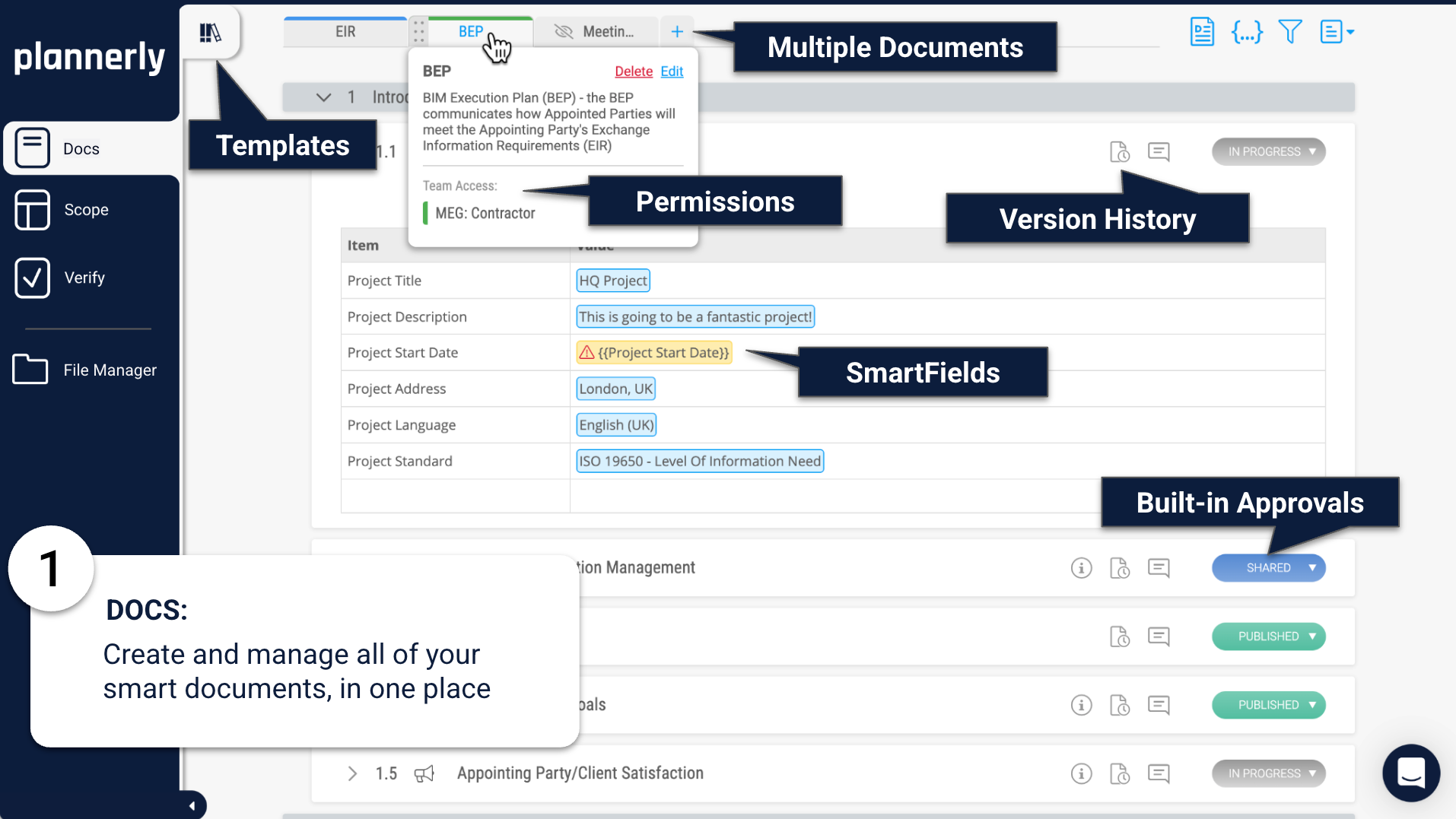Image resolution: width=1456 pixels, height=819 pixels.
Task: Open comments in first PUBLISHED row
Action: tap(1159, 636)
